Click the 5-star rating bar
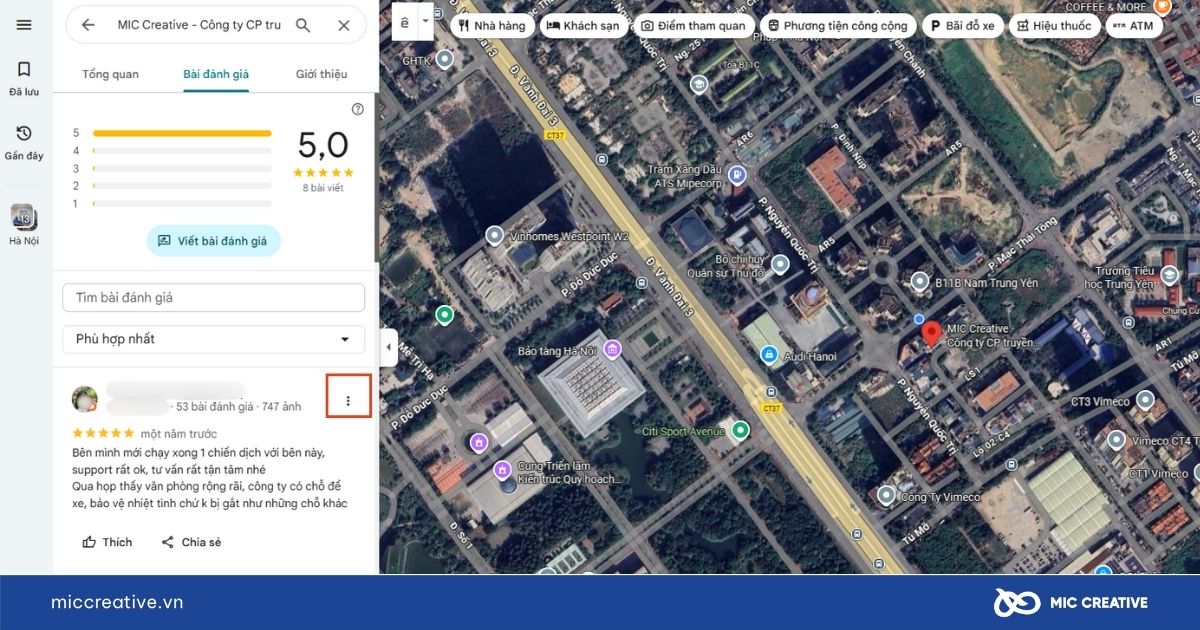Image resolution: width=1200 pixels, height=630 pixels. [x=182, y=133]
